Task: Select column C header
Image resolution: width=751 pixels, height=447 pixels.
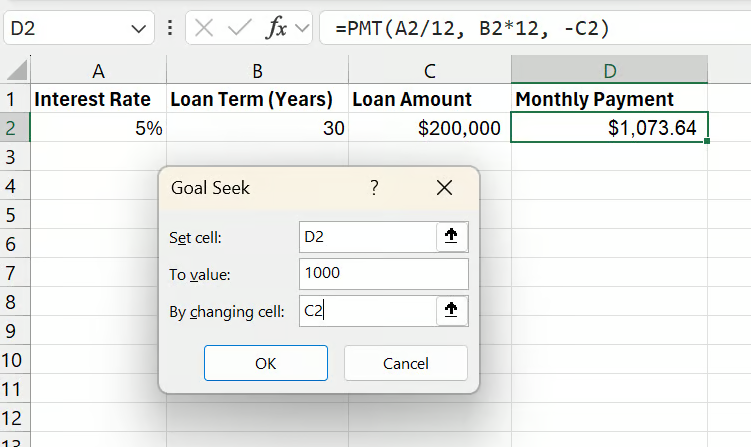Action: 429,70
